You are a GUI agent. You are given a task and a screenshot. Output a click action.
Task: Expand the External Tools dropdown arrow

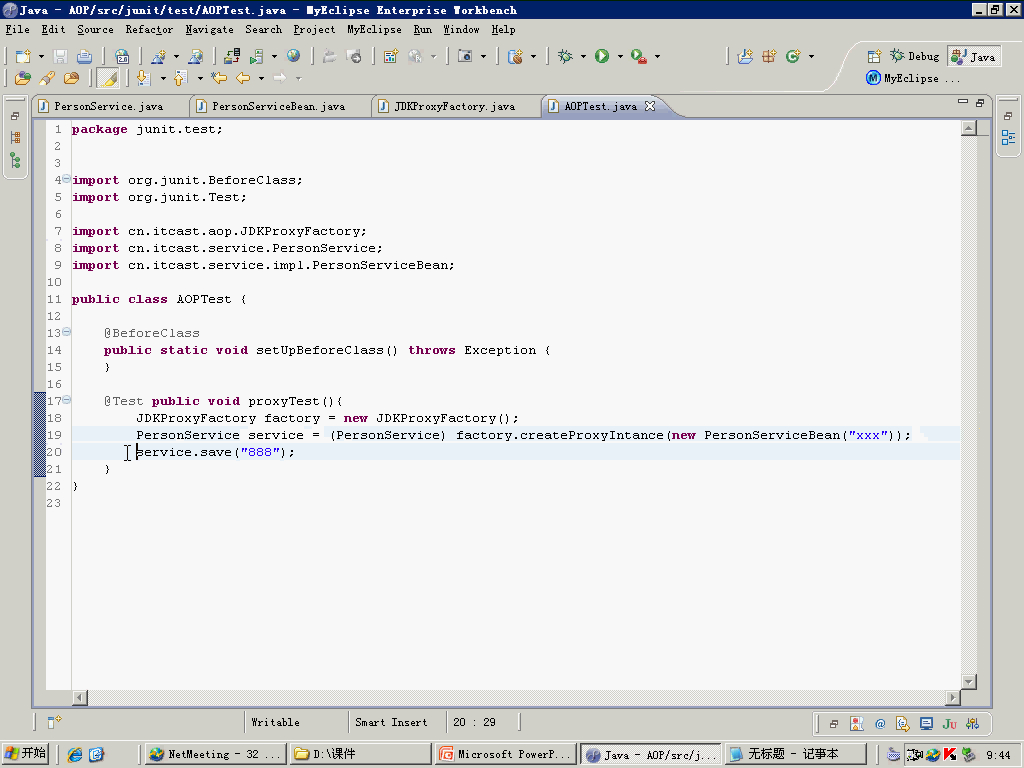tap(657, 57)
